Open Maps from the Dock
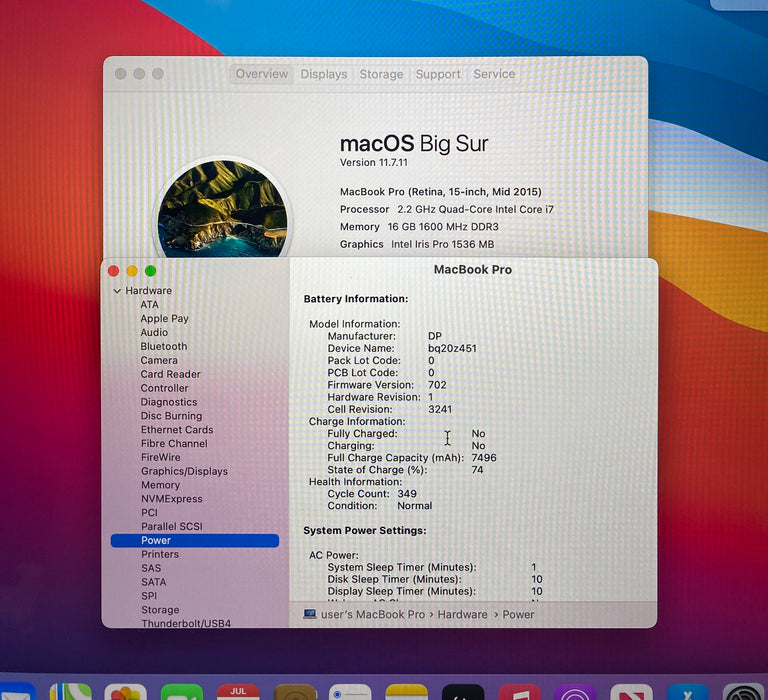Screen dimensions: 768x700 [x=70, y=692]
